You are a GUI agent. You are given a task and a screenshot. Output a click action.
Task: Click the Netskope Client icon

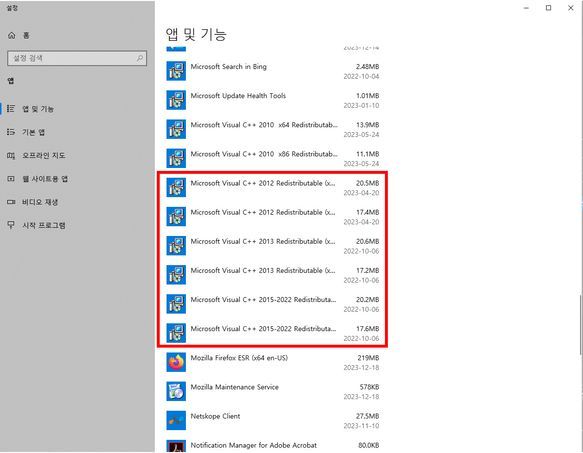coord(176,420)
